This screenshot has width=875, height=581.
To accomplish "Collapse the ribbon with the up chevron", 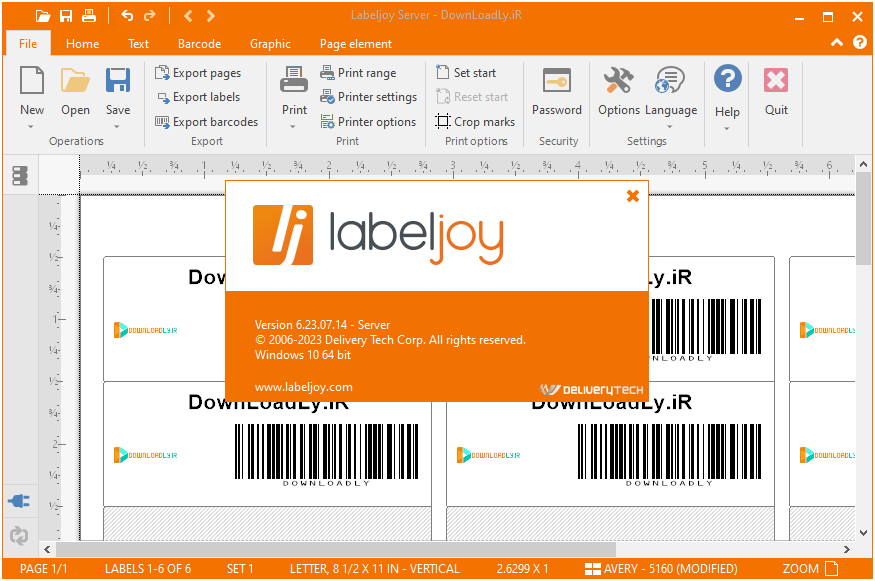I will coord(836,42).
